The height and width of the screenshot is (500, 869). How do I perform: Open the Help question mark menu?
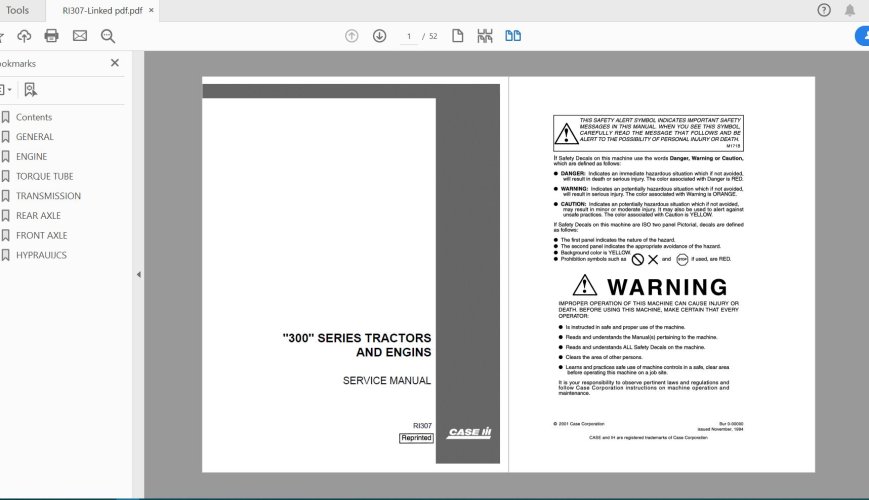tap(824, 10)
